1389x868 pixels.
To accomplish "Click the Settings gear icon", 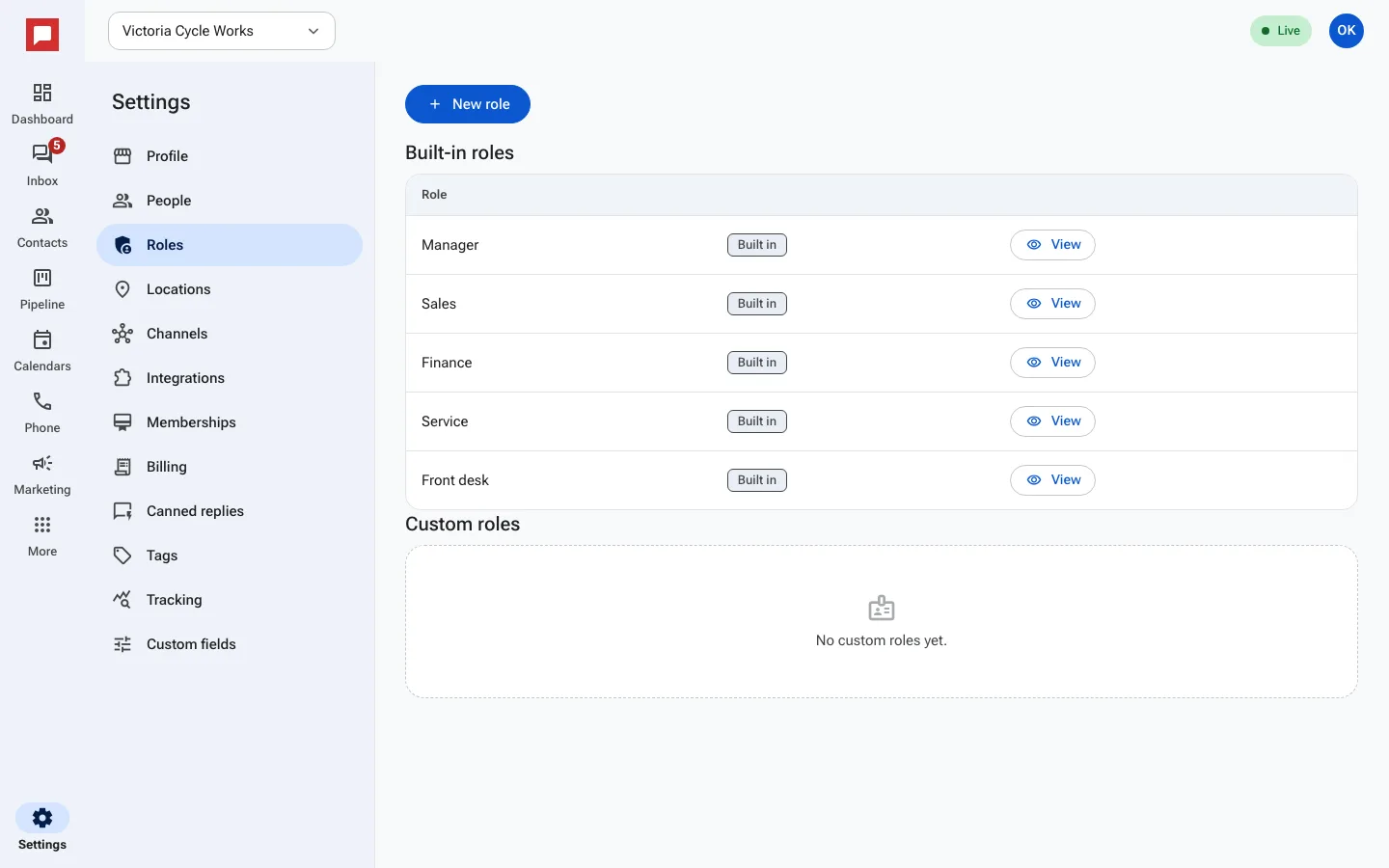I will (x=42, y=818).
